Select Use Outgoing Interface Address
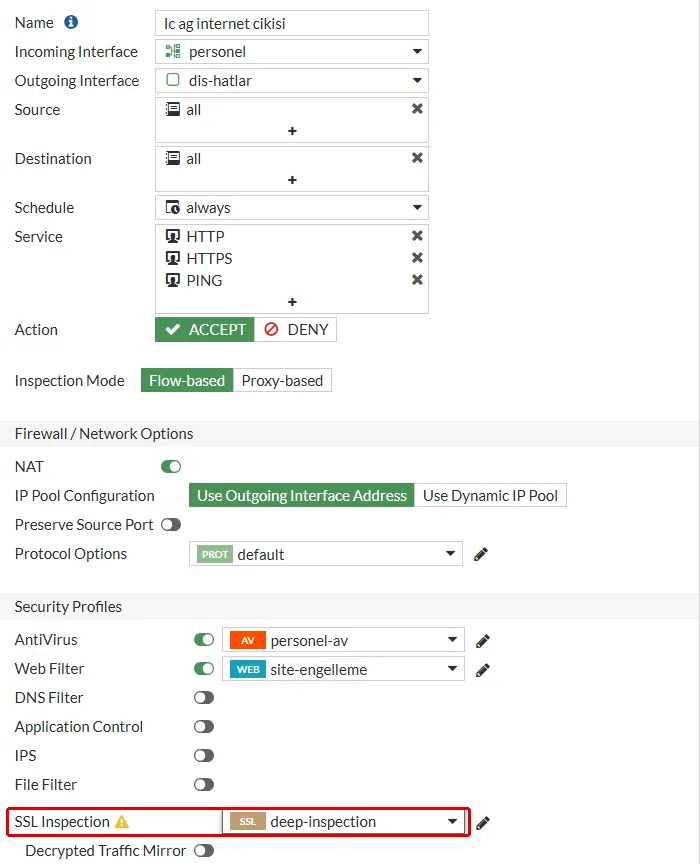 click(x=301, y=495)
